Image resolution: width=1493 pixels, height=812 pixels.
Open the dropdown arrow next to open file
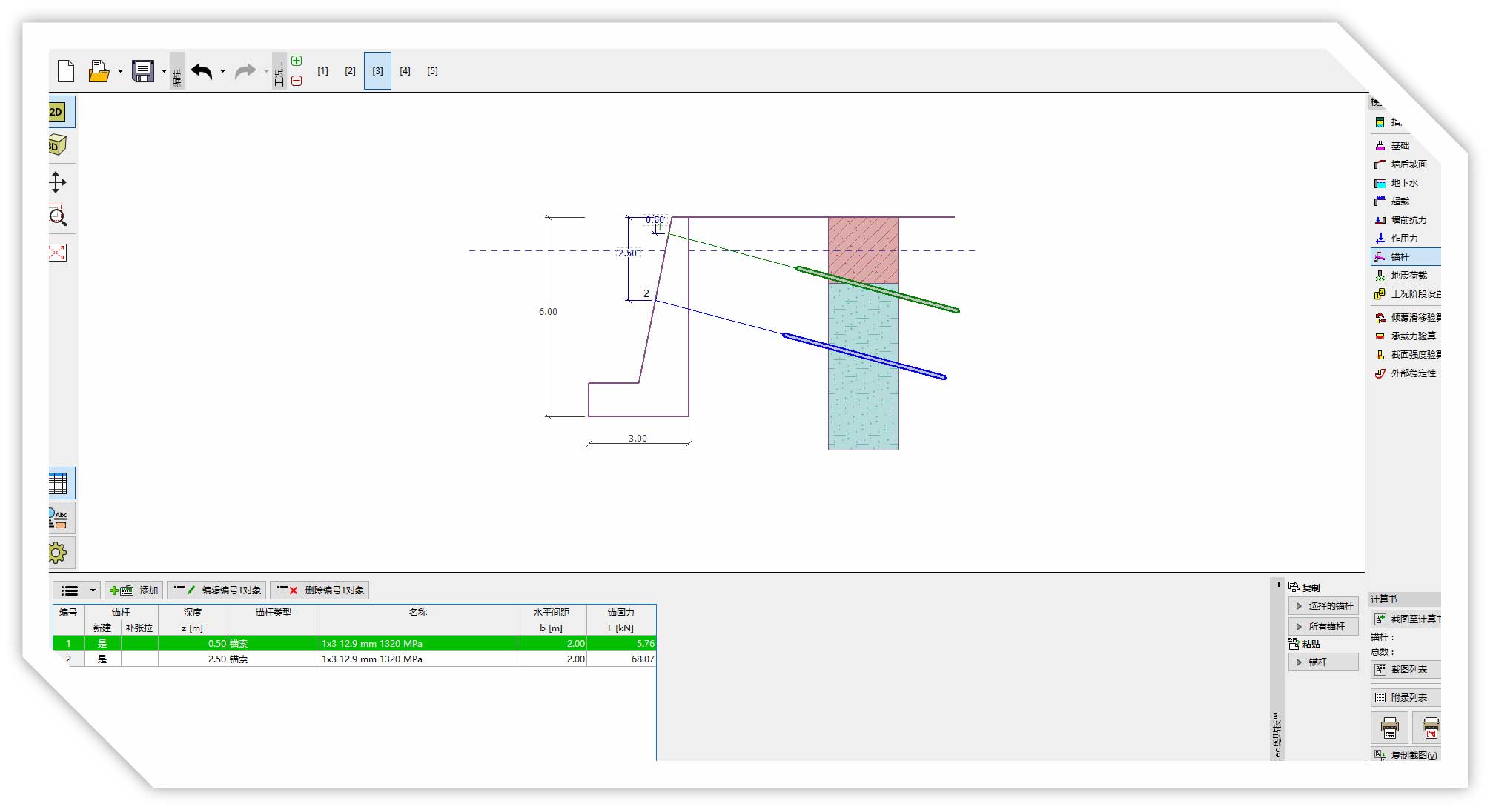(x=120, y=72)
